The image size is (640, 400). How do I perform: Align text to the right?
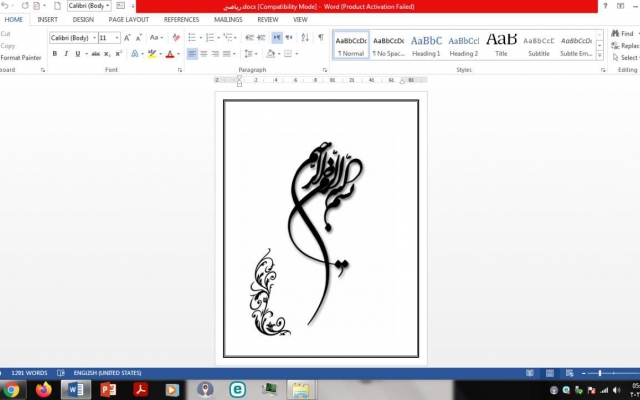tap(215, 54)
